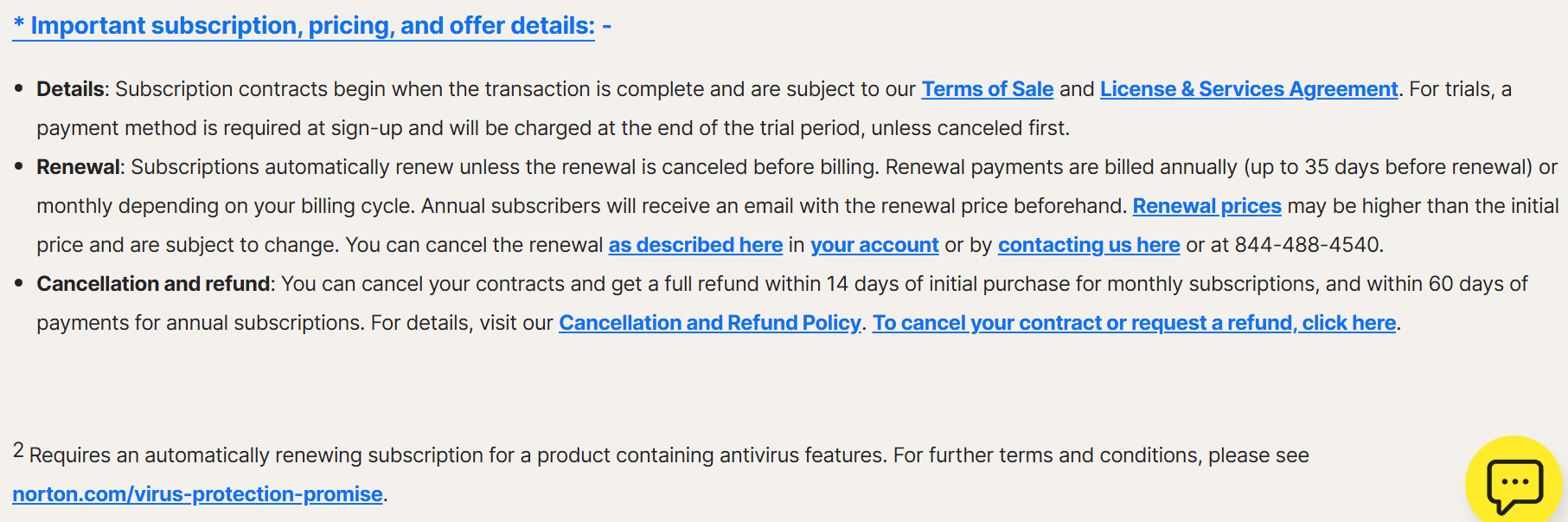The width and height of the screenshot is (1568, 522).
Task: Open the Cancellation and Refund Policy link
Action: [709, 323]
